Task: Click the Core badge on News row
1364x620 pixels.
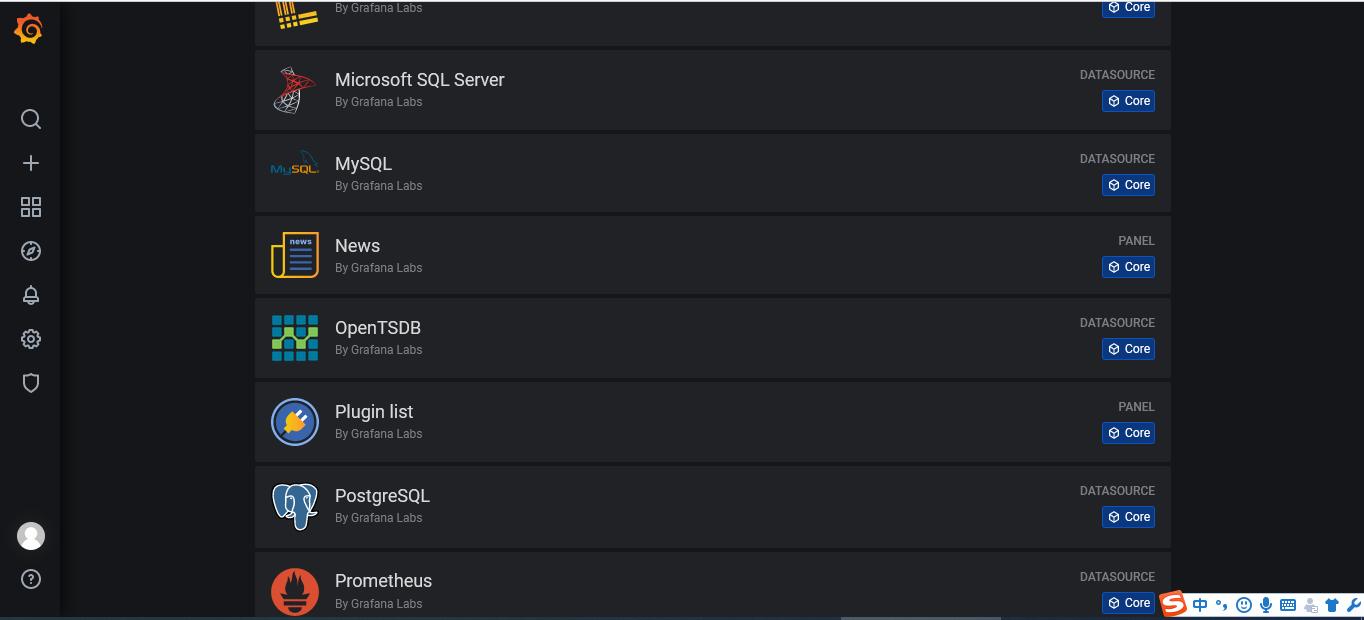Action: [1128, 267]
